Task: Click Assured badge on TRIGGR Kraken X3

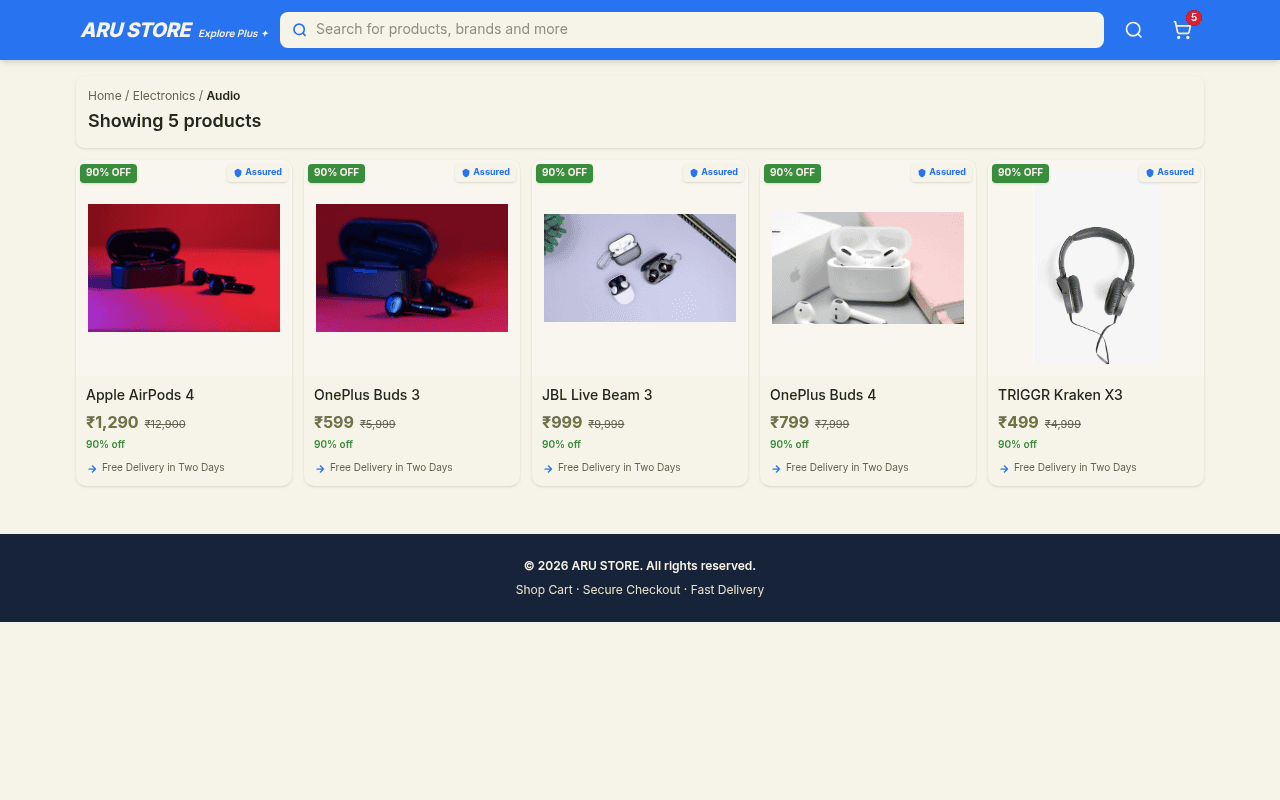Action: 1170,172
